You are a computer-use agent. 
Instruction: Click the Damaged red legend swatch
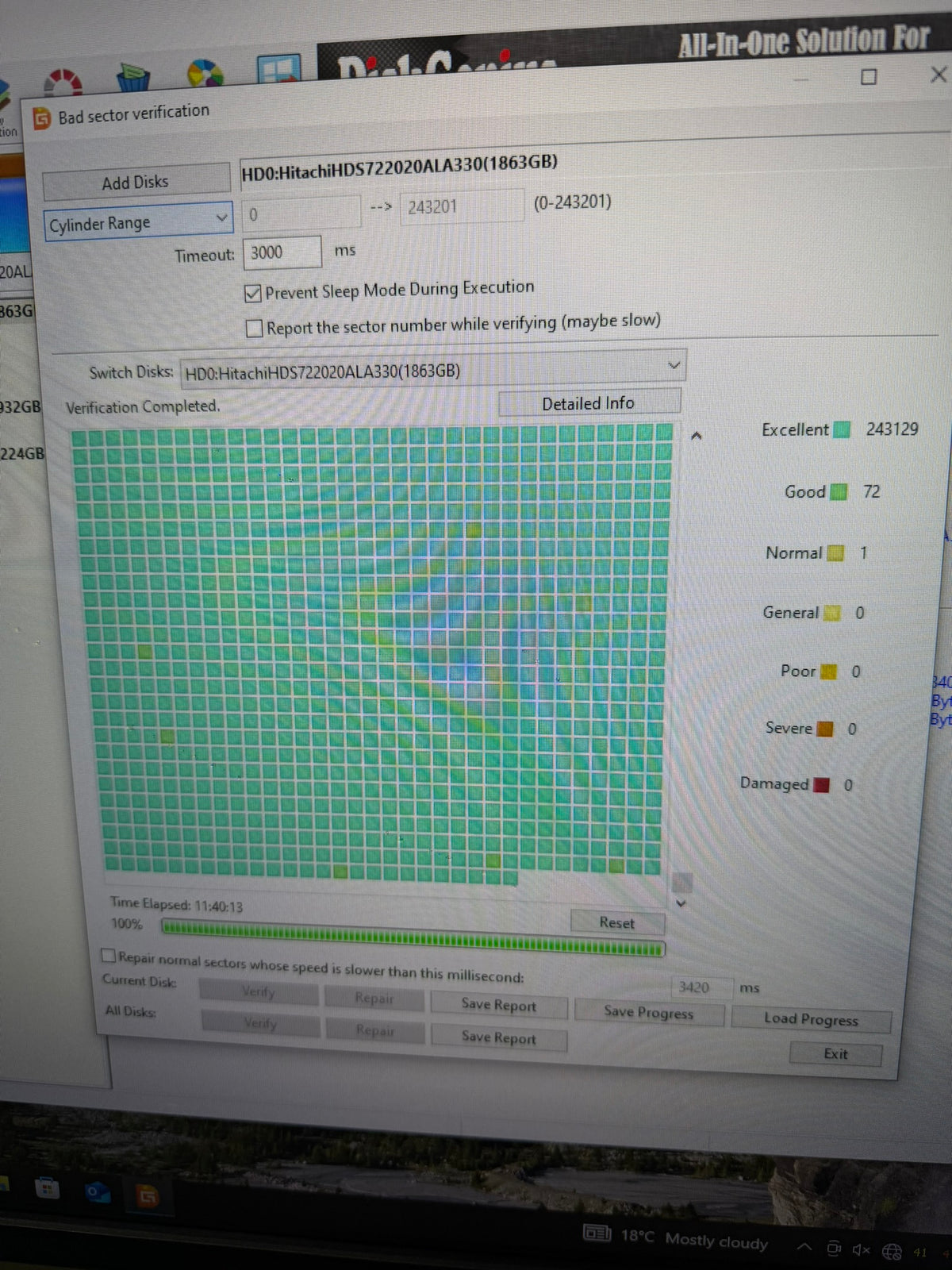[x=822, y=784]
